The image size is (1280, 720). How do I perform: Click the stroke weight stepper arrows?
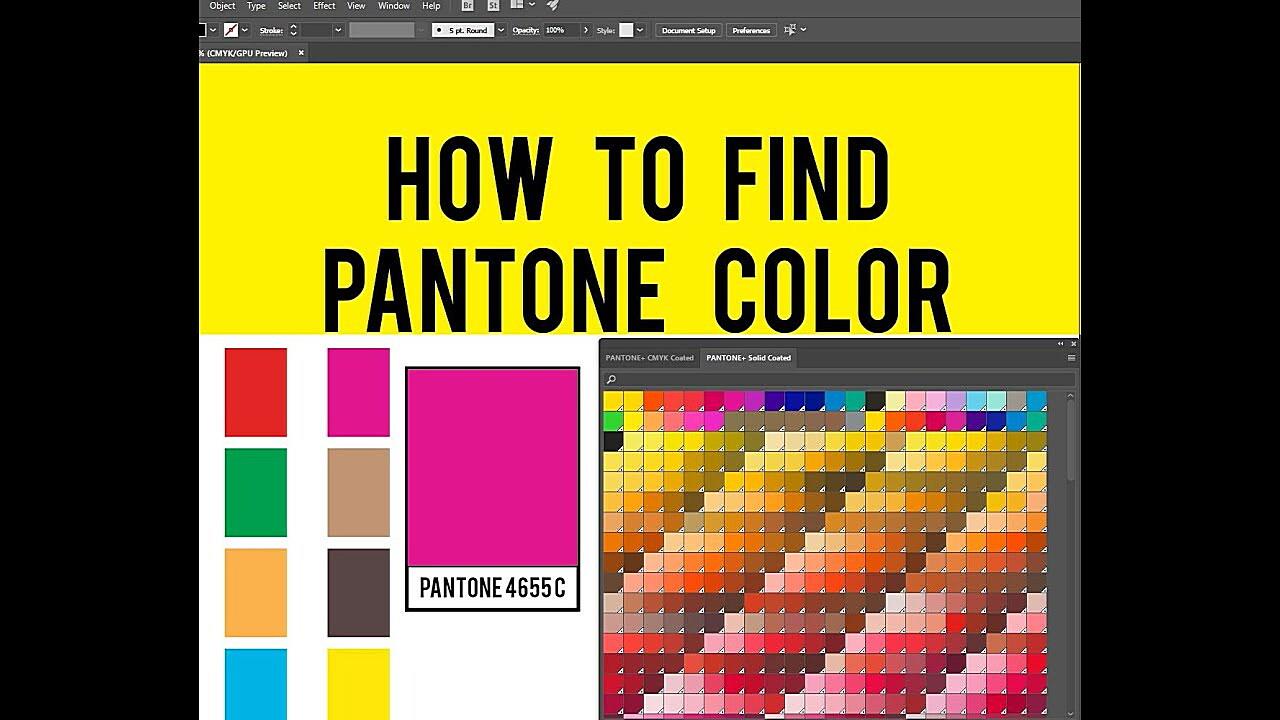click(x=293, y=30)
